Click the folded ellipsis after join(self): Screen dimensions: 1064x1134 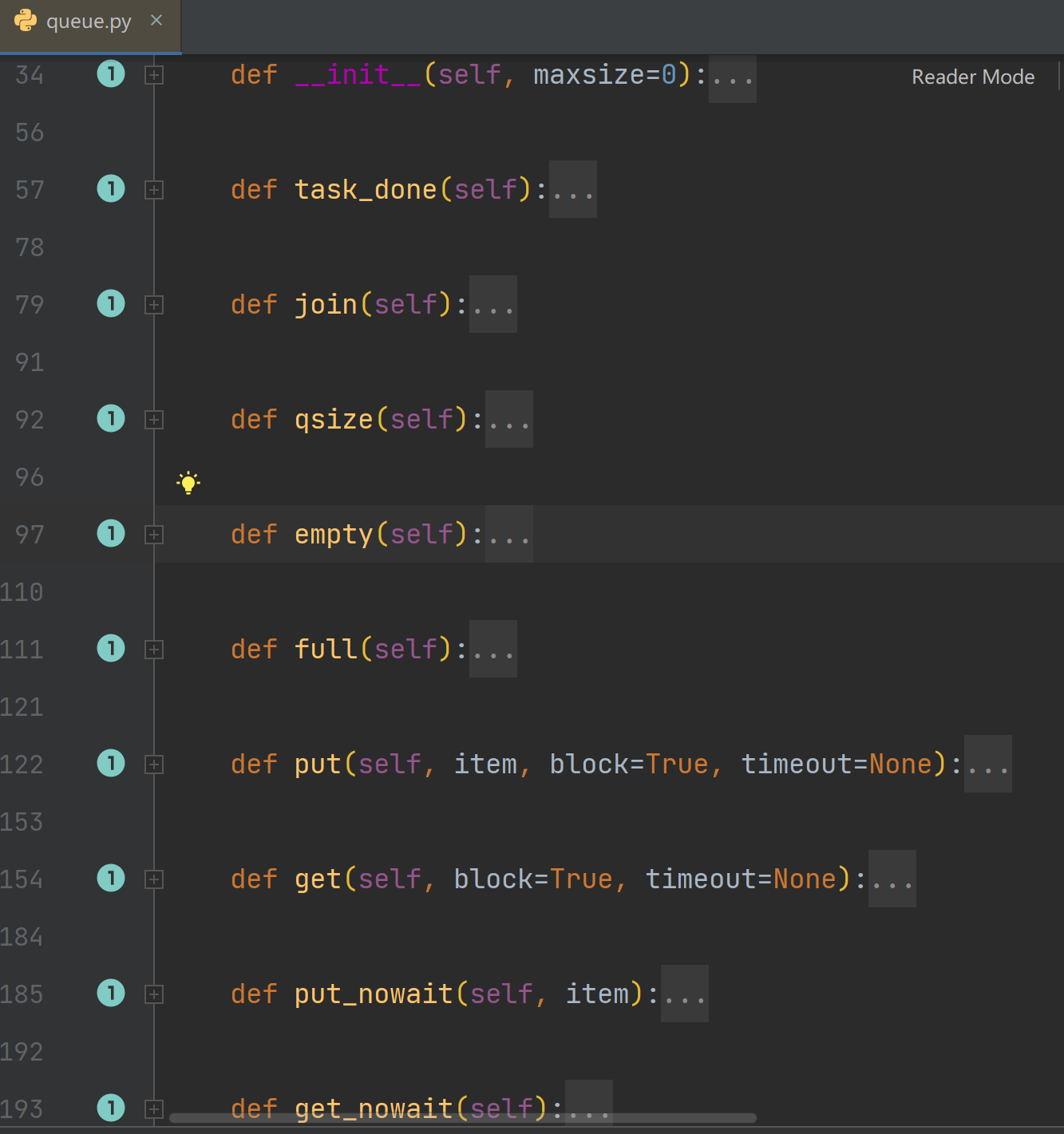tap(493, 304)
